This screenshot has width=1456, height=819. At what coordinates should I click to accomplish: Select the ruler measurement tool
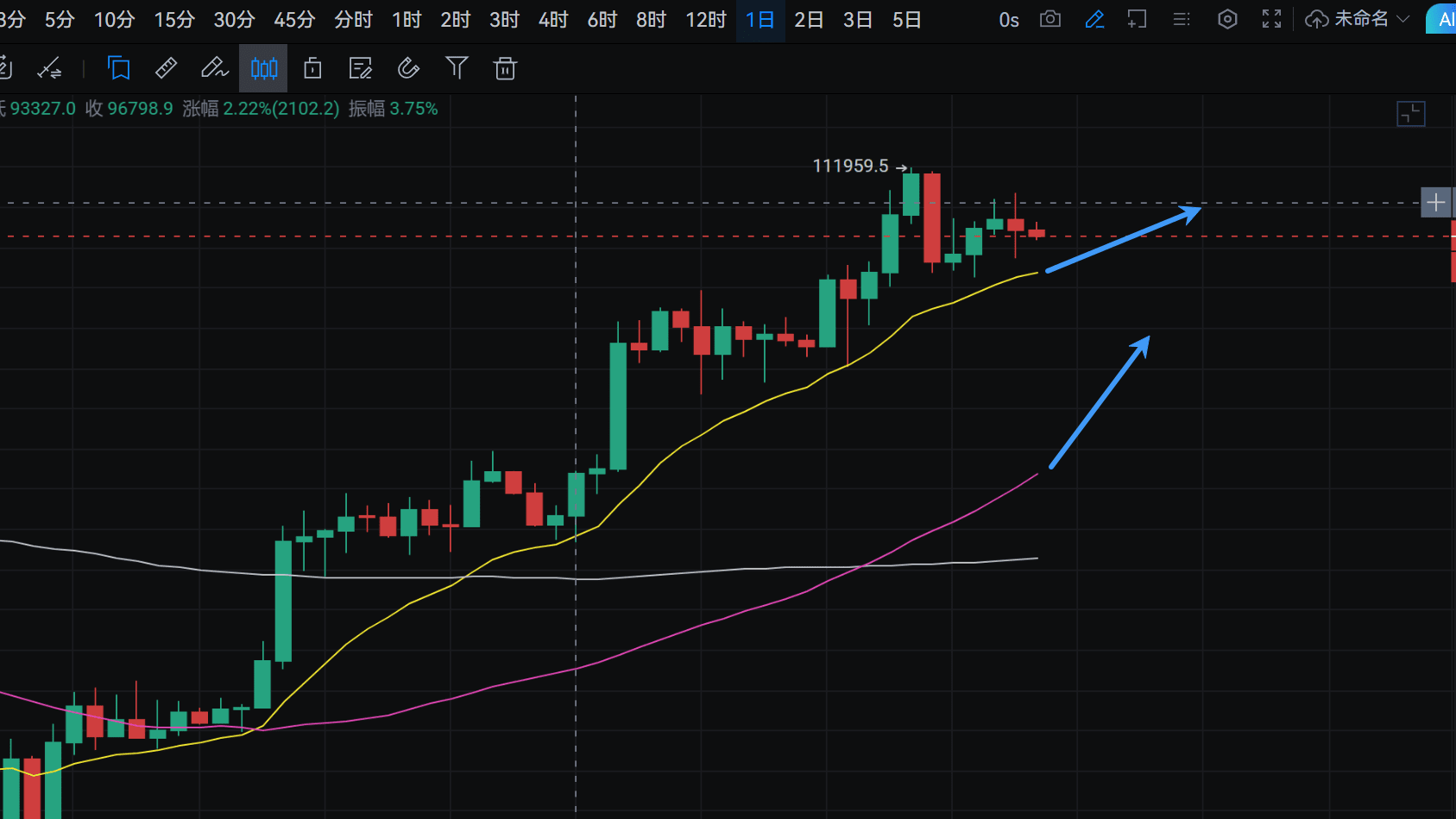point(166,68)
